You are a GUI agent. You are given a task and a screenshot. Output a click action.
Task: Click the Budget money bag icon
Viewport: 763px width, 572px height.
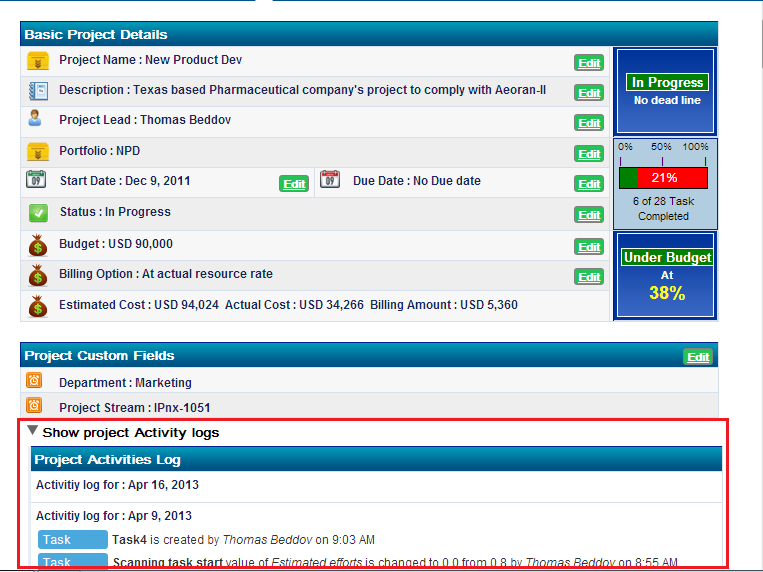click(x=38, y=245)
